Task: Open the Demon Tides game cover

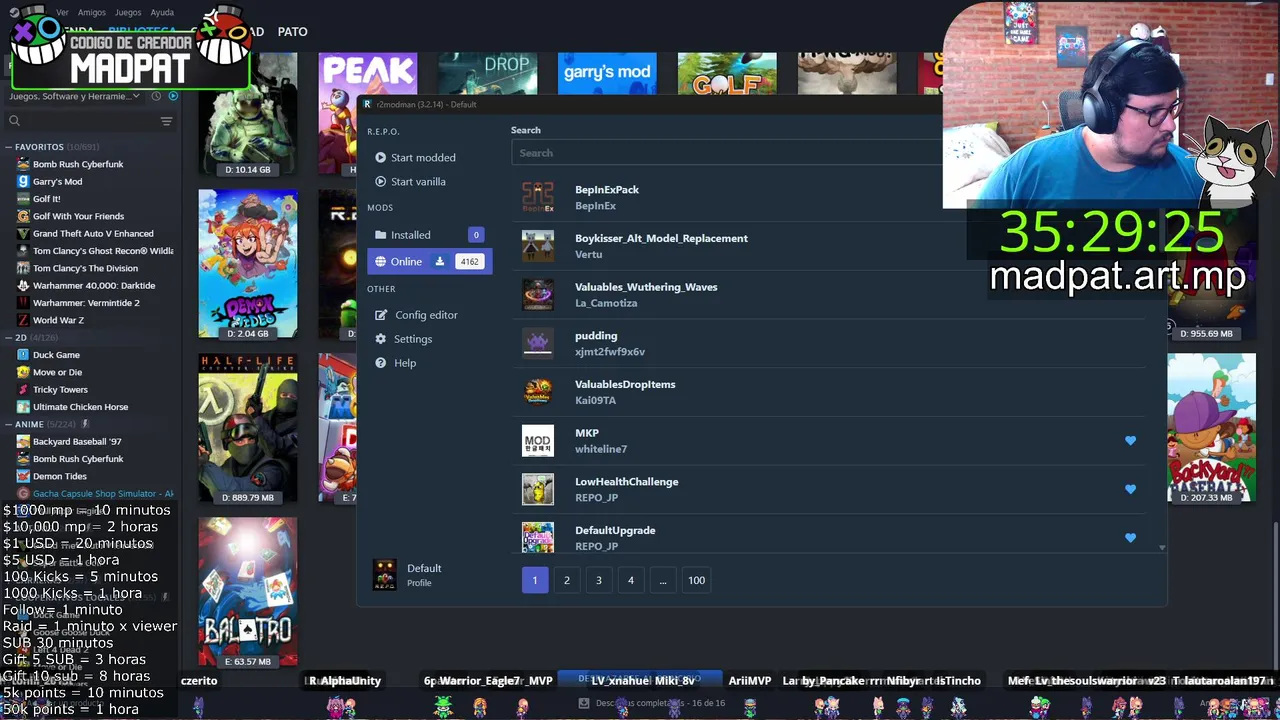Action: [248, 264]
